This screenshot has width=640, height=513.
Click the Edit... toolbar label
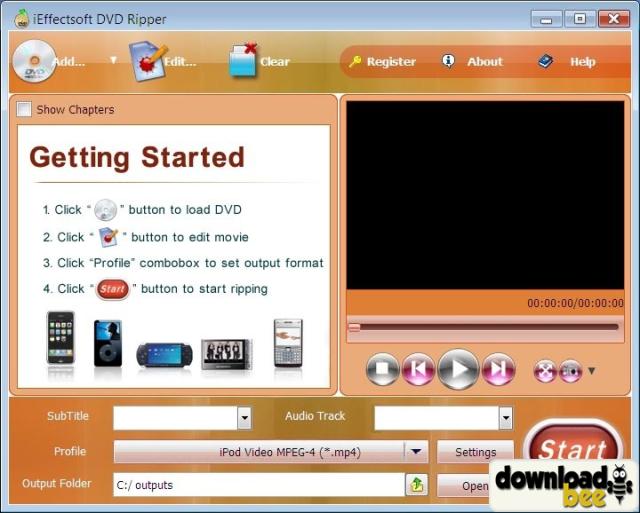pos(180,62)
